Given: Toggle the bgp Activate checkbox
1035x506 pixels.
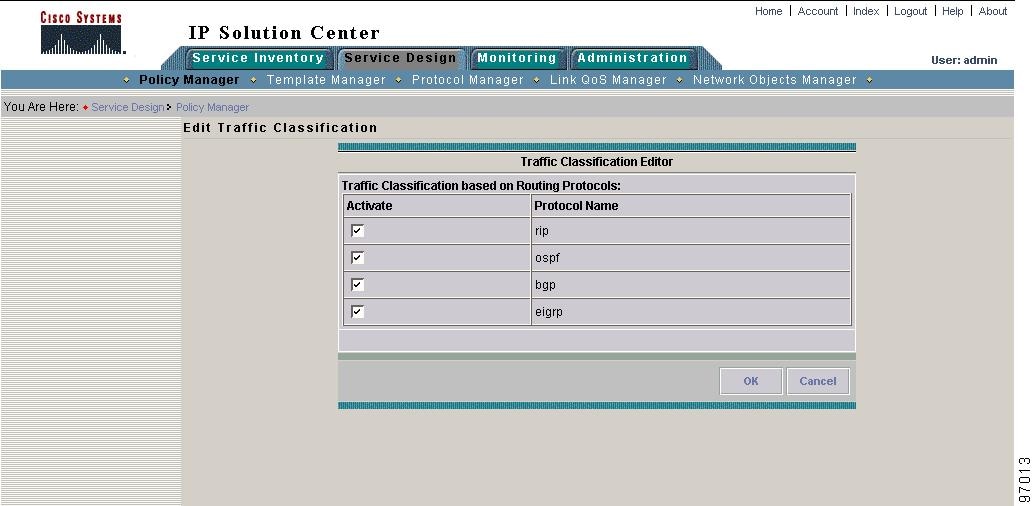Looking at the screenshot, I should pos(357,284).
